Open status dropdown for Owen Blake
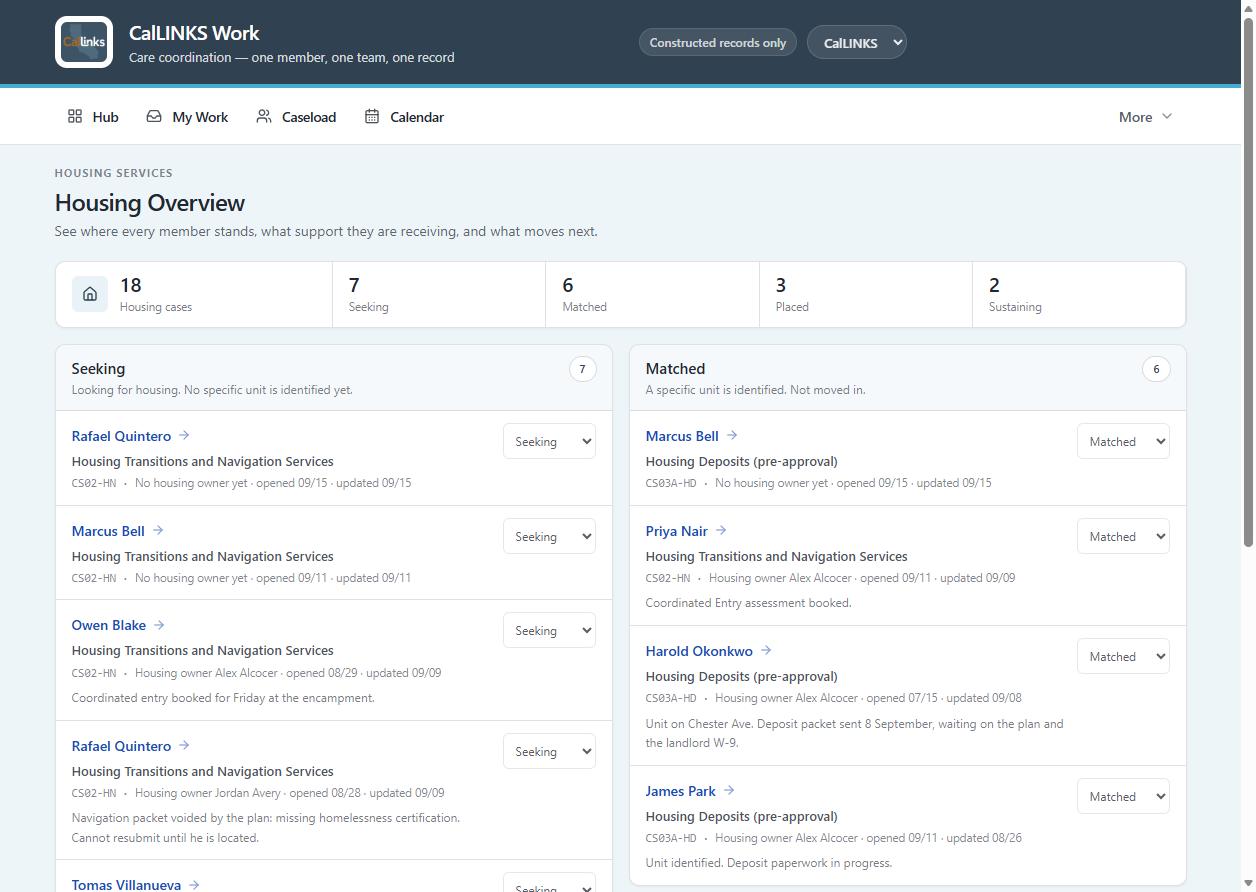This screenshot has width=1256, height=892. point(549,631)
